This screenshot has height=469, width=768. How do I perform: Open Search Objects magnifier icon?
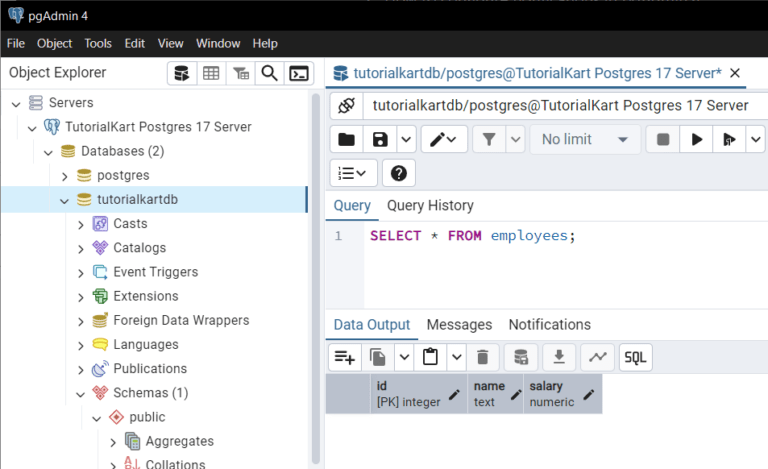pos(269,73)
